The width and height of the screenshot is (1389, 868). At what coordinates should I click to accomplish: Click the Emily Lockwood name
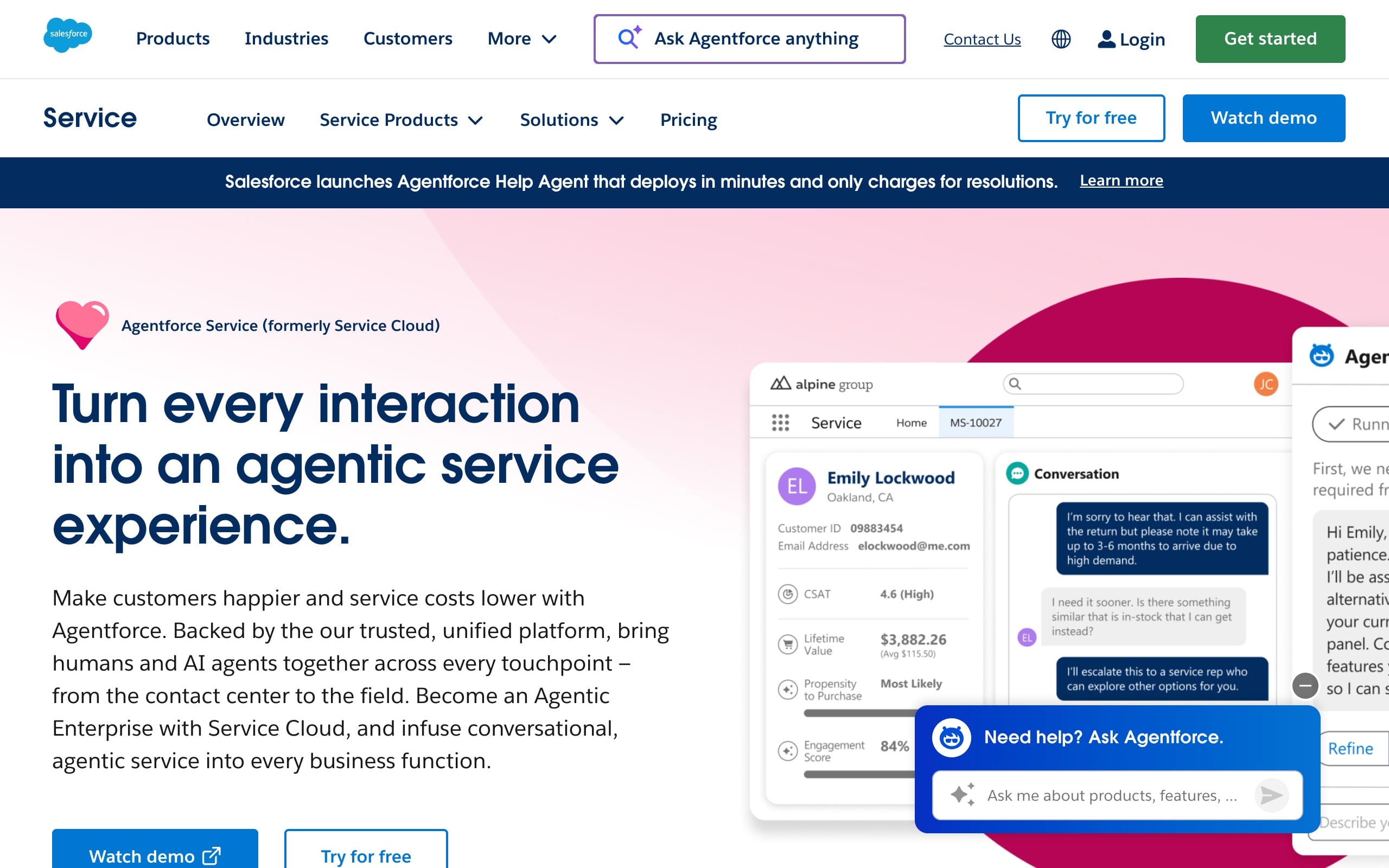point(891,477)
